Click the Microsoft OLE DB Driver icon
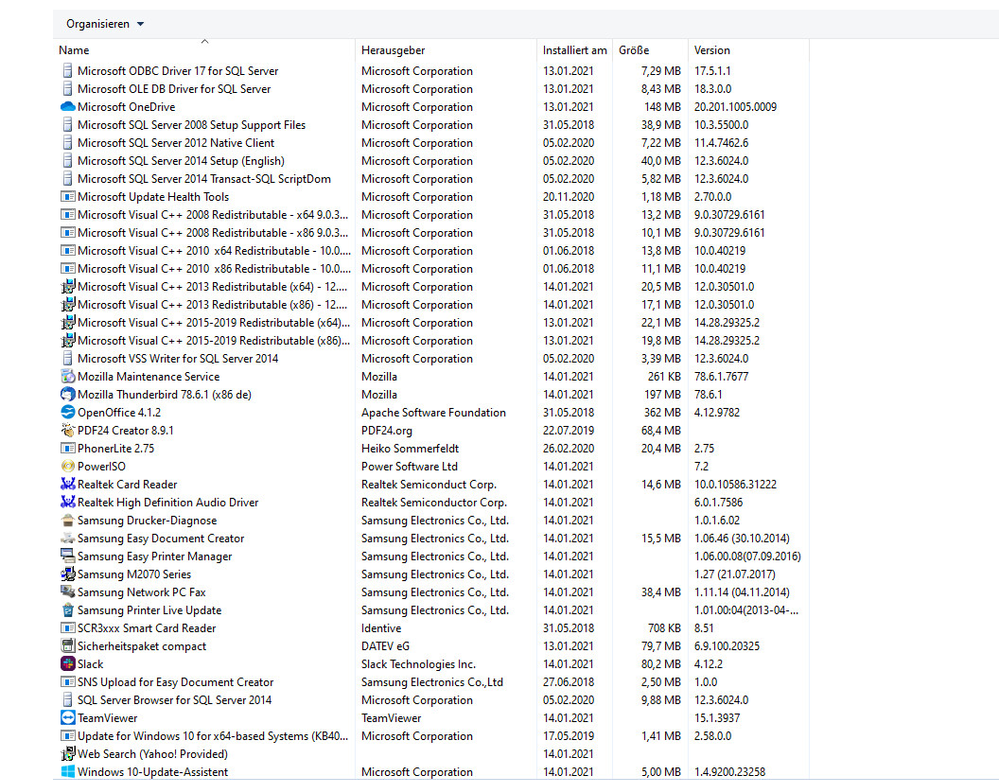Viewport: 999px width, 780px height. 68,89
